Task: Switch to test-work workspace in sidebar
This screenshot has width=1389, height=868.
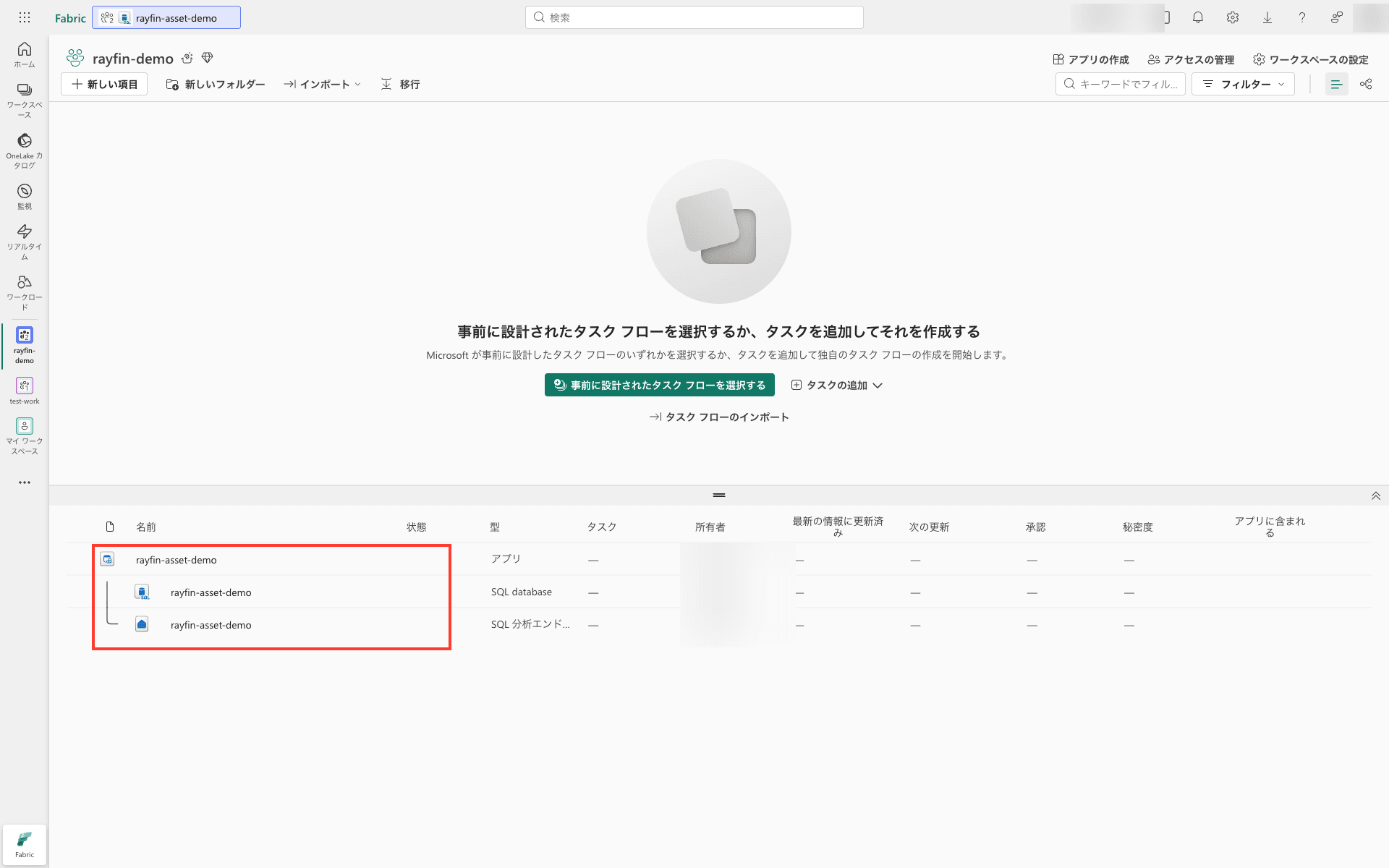Action: pos(25,391)
